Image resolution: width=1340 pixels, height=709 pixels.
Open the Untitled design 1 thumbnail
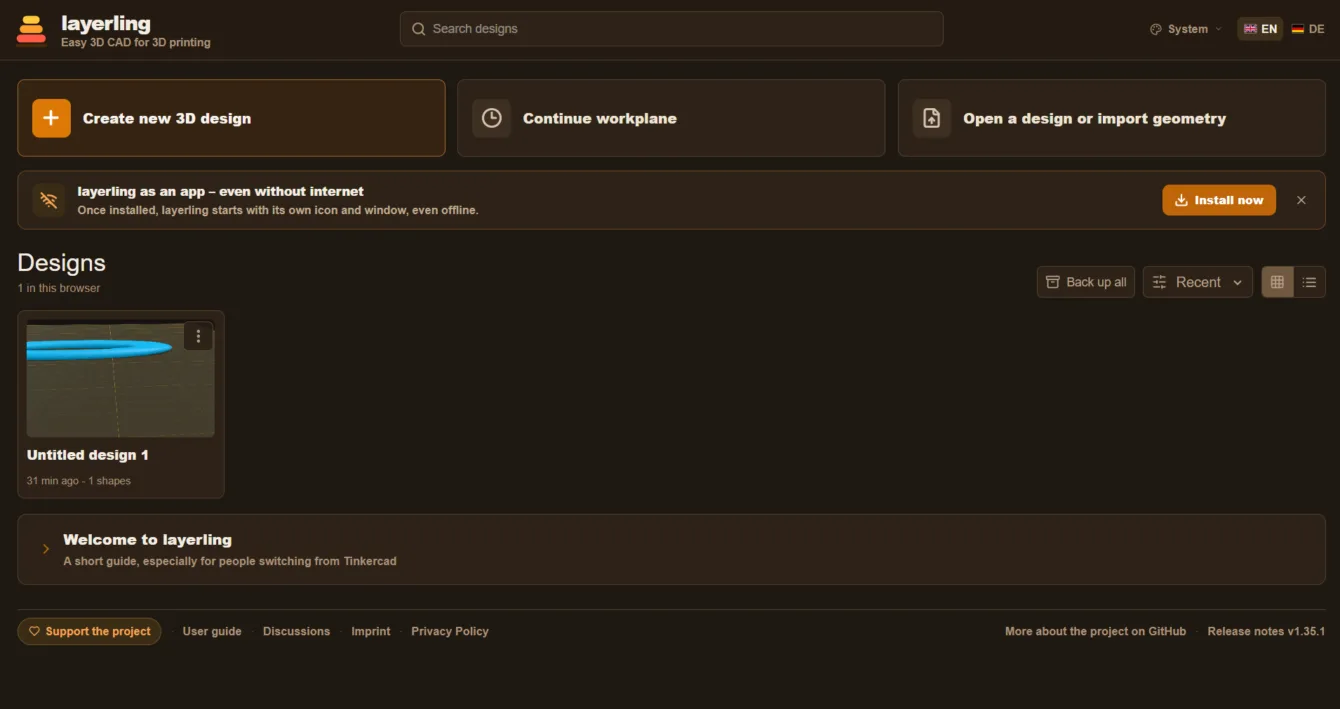tap(121, 379)
